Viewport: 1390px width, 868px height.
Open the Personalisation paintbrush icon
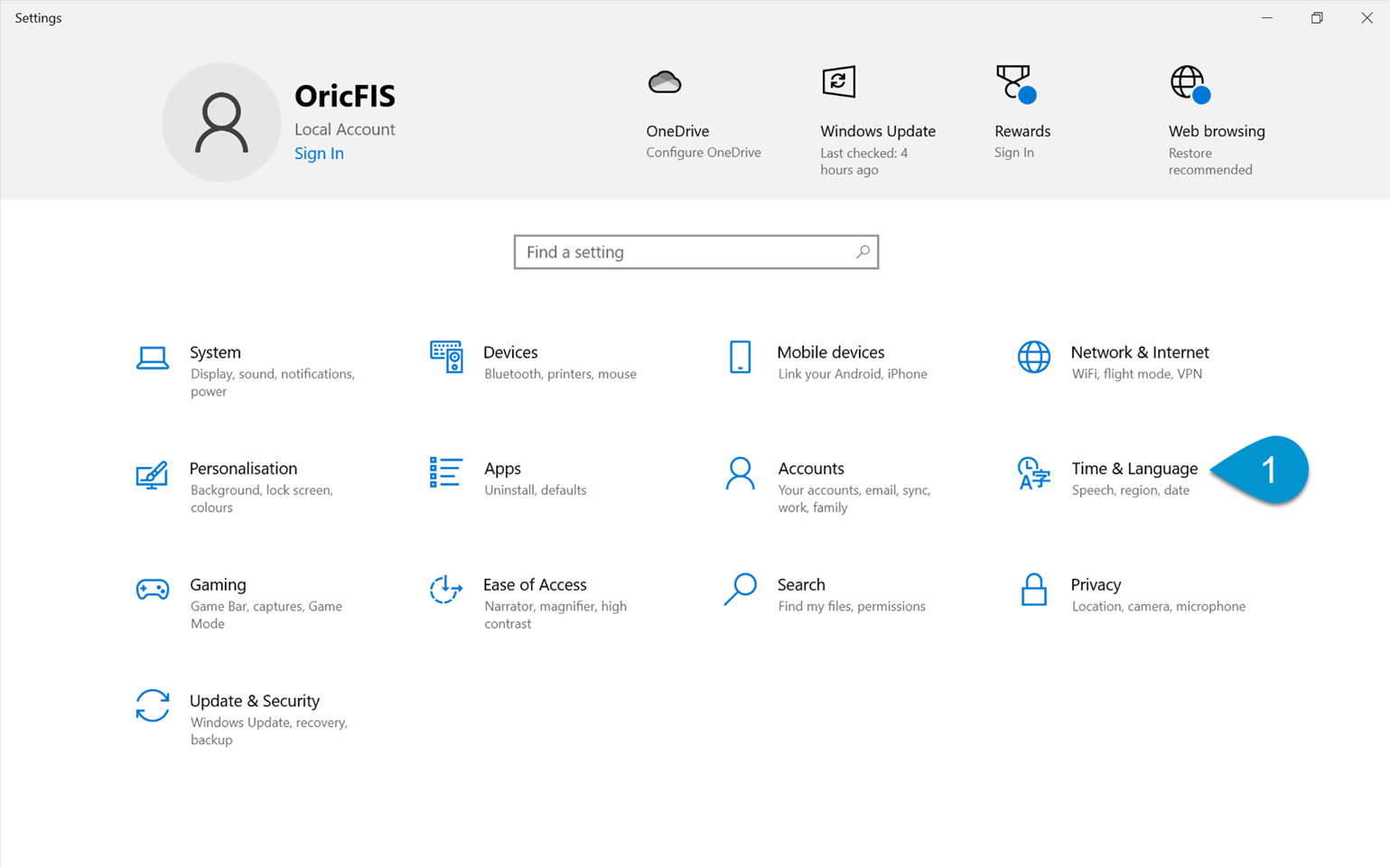pyautogui.click(x=152, y=474)
